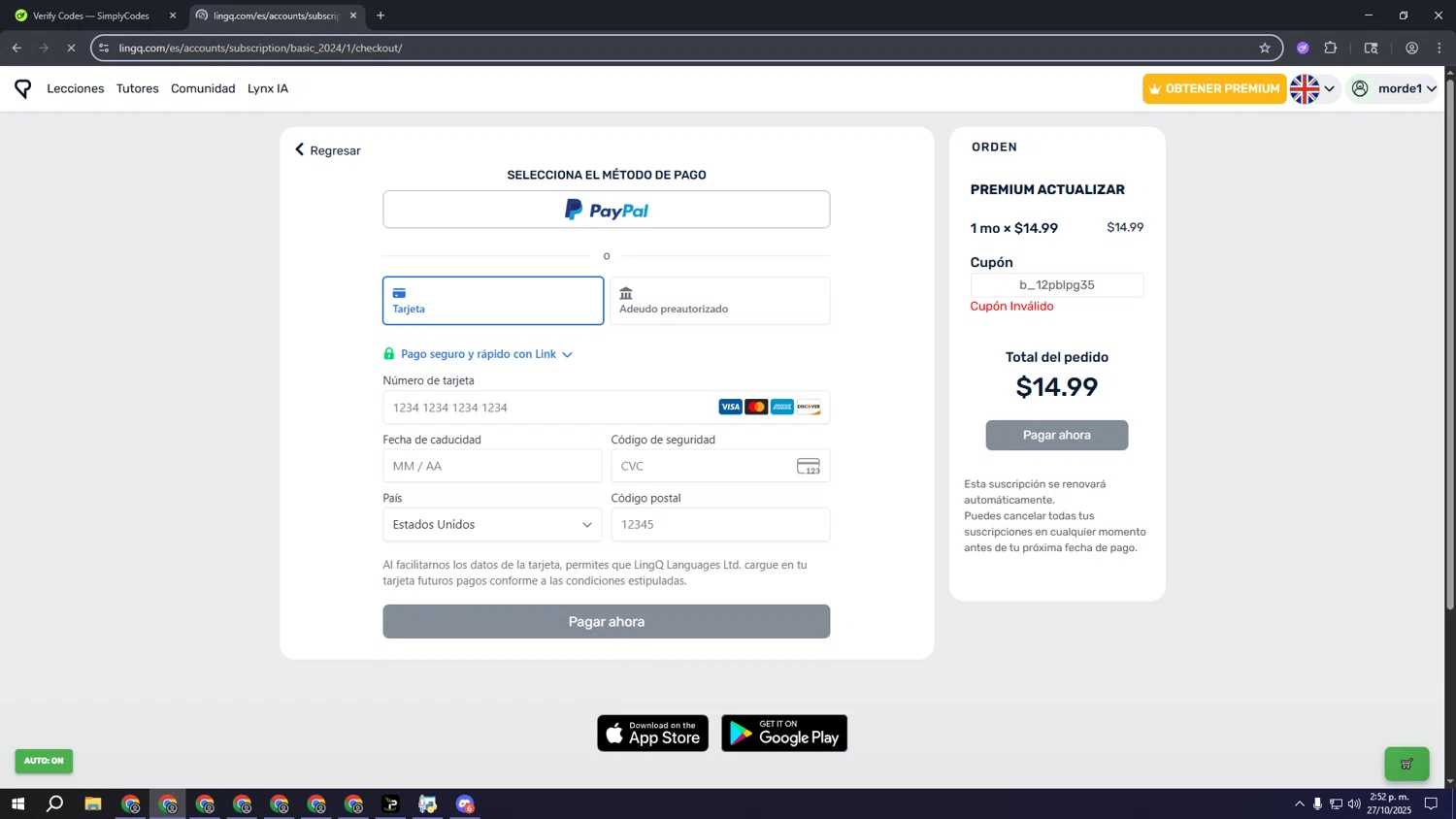Close the lingq.com checkout tab
This screenshot has width=1456, height=819.
[353, 16]
